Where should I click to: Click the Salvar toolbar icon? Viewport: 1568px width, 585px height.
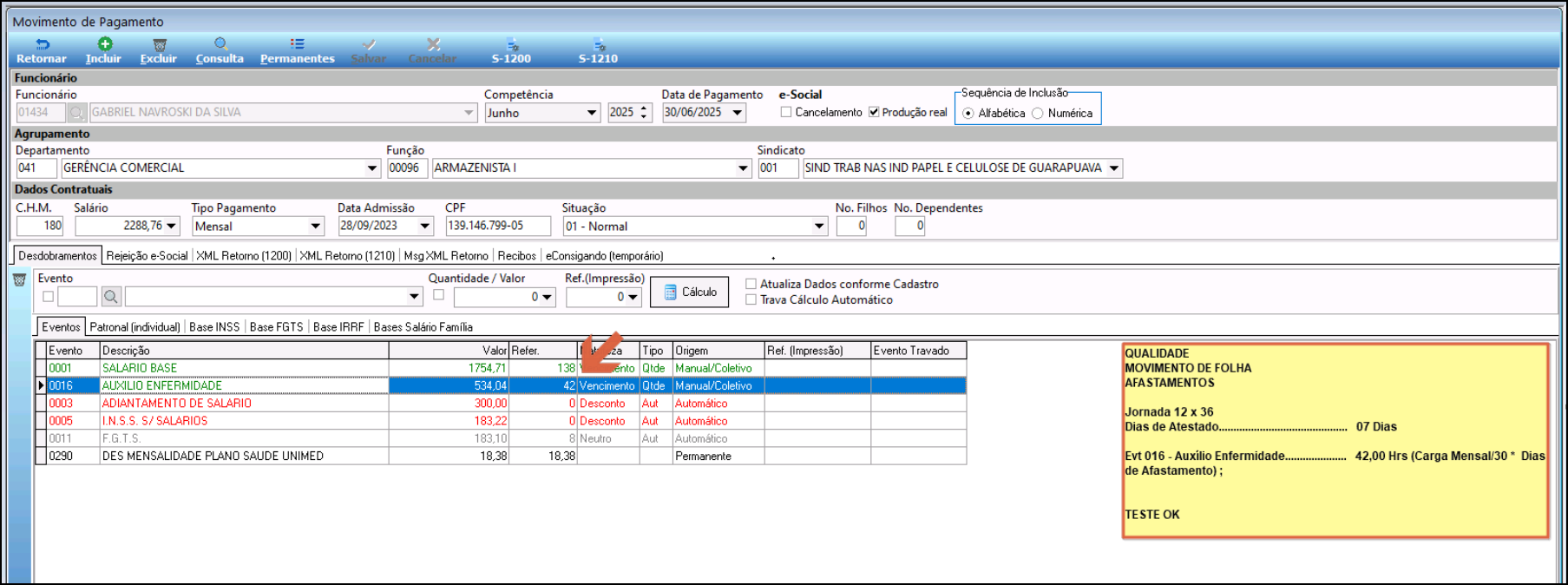[x=369, y=50]
